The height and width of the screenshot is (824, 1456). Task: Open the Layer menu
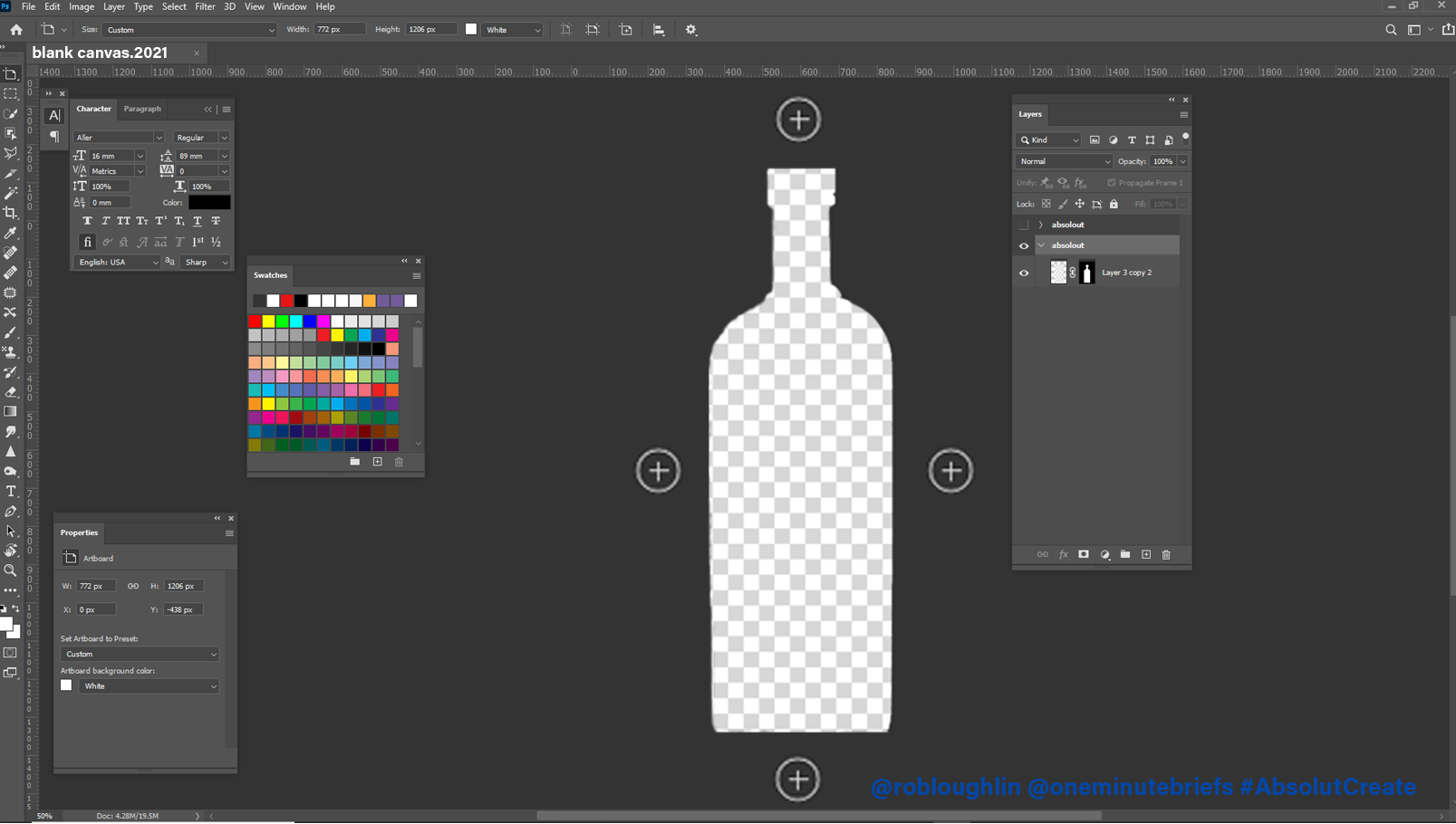(x=114, y=6)
